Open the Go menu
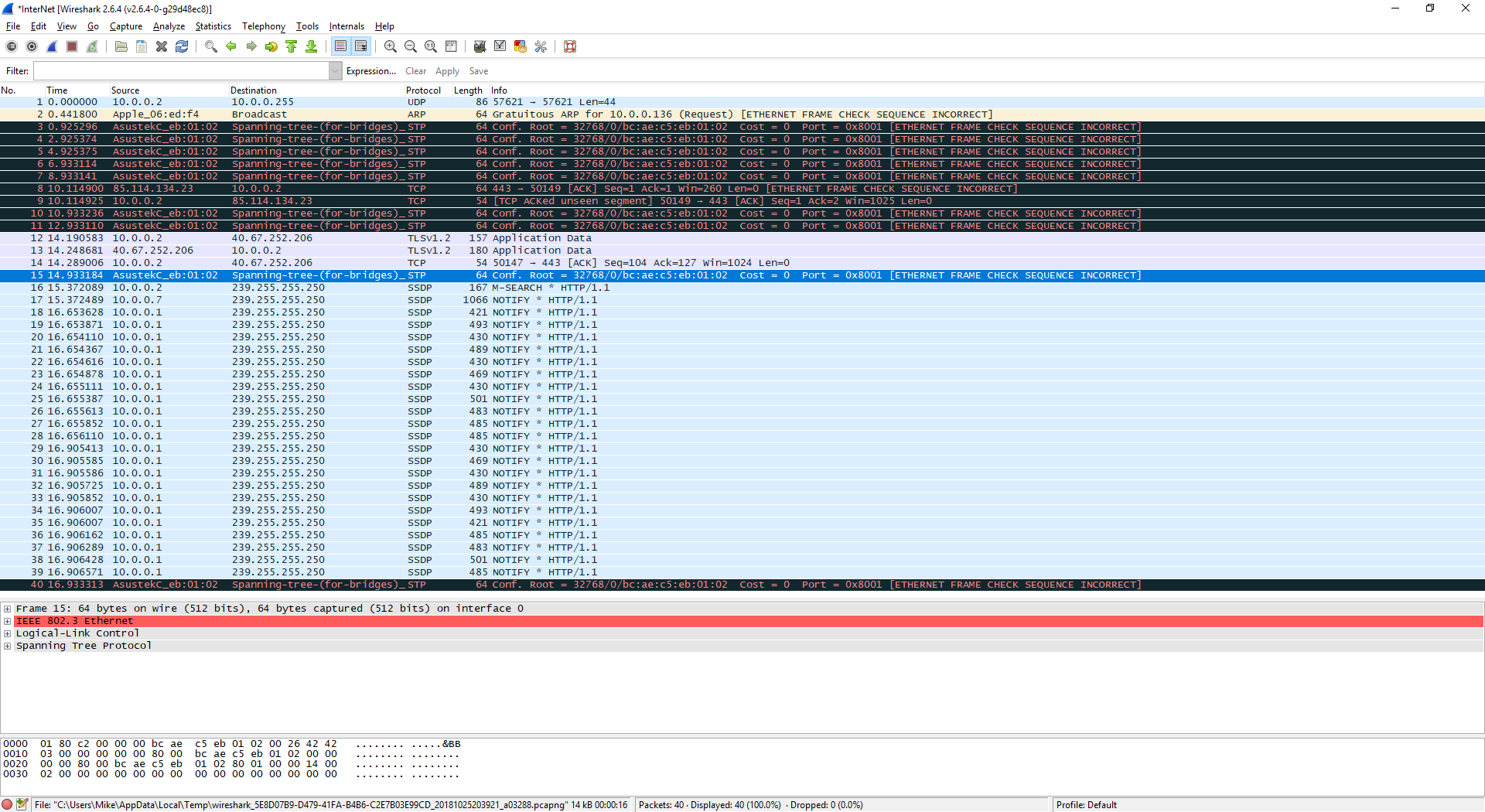The height and width of the screenshot is (812, 1485). point(93,26)
